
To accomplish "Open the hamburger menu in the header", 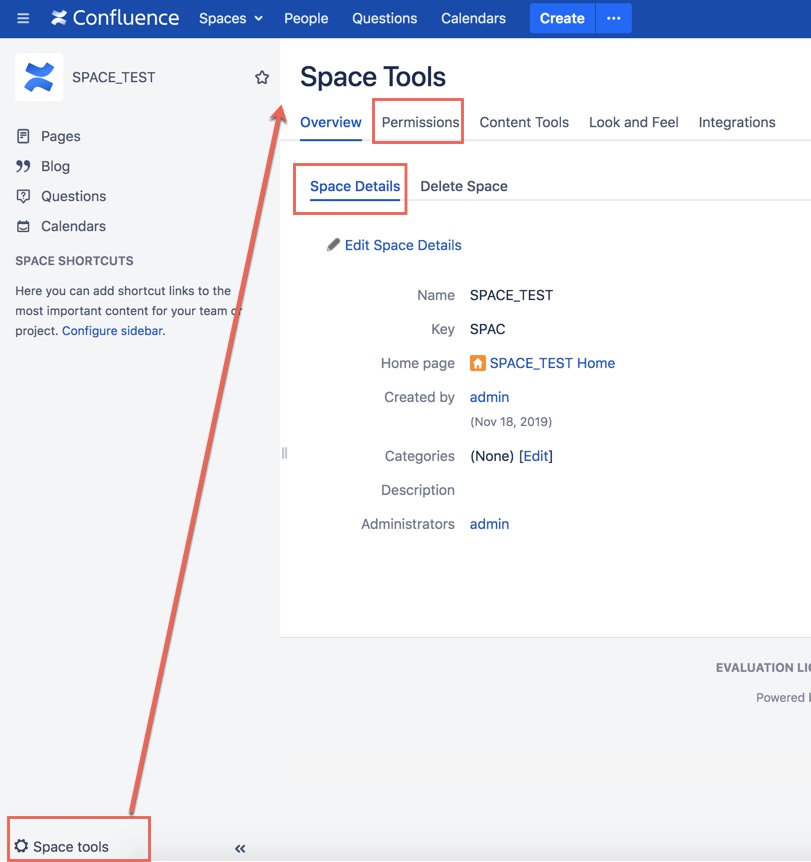I will point(23,18).
